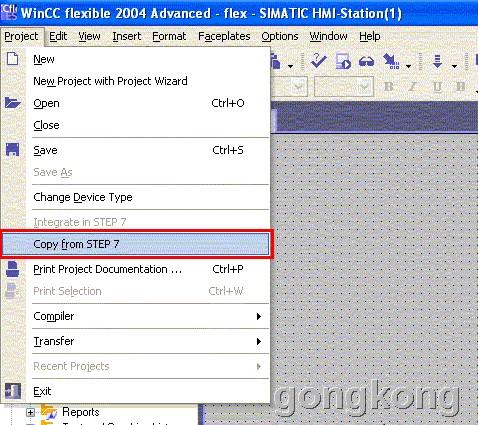Viewport: 478px width, 425px height.
Task: Expand the Compiler submenu
Action: click(135, 316)
